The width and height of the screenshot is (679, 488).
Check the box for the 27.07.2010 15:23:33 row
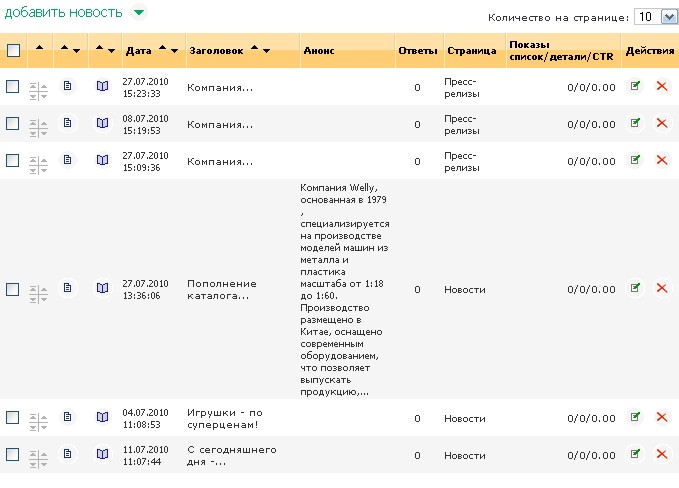click(13, 87)
